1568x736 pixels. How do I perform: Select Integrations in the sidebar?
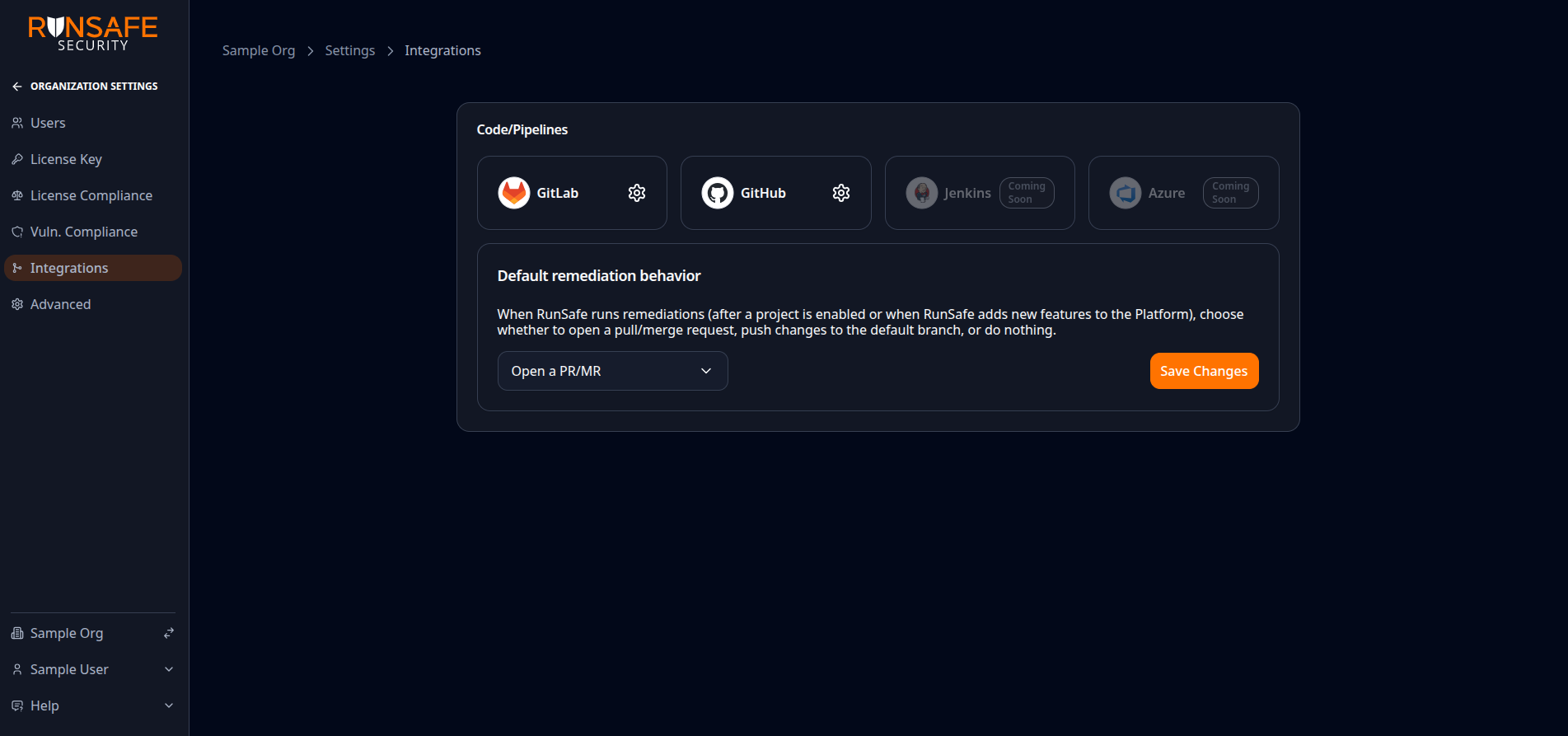pos(93,268)
